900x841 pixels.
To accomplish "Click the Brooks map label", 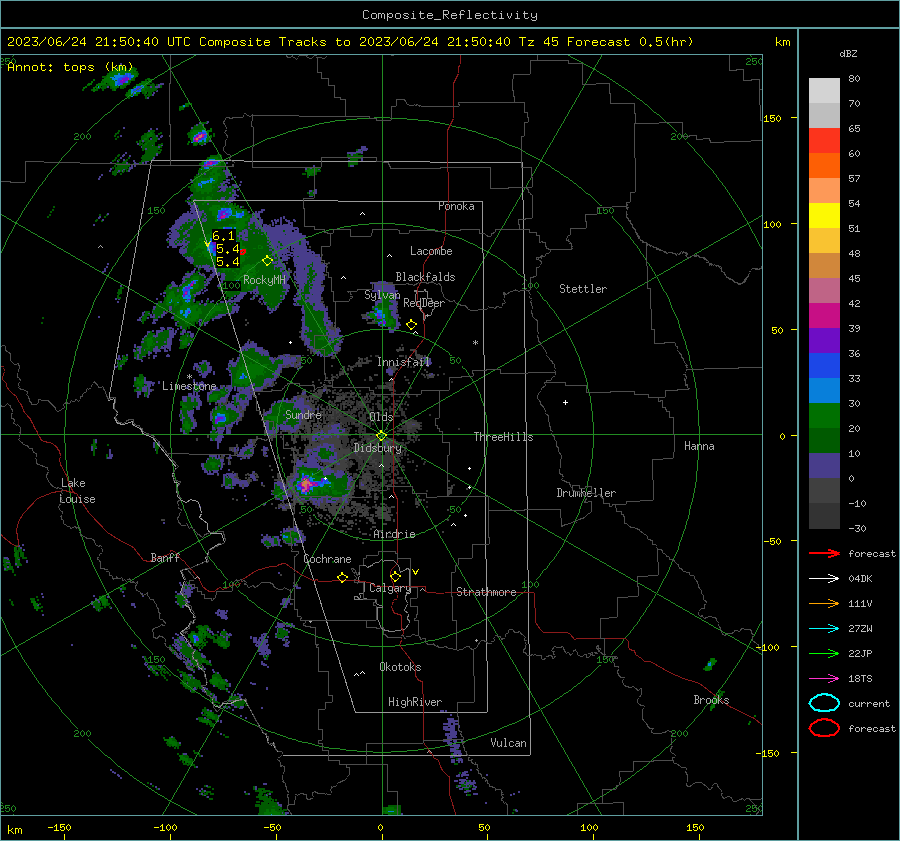I will (711, 700).
